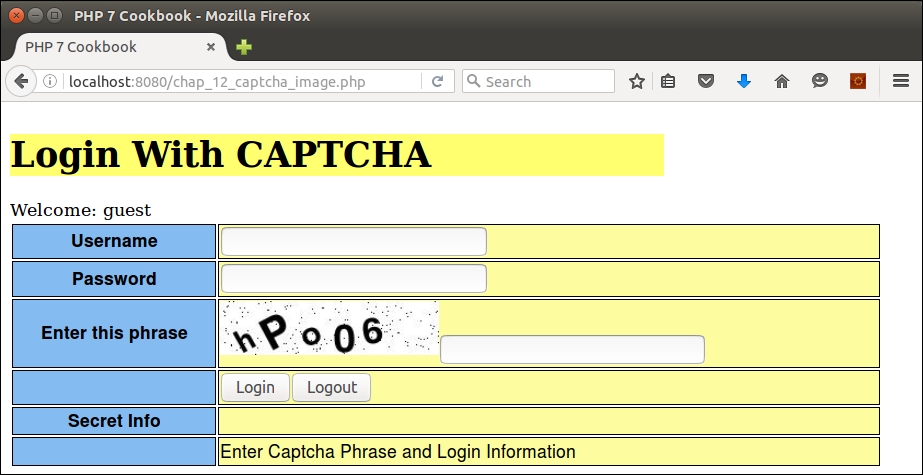Open the Firefox hamburger menu

901,81
